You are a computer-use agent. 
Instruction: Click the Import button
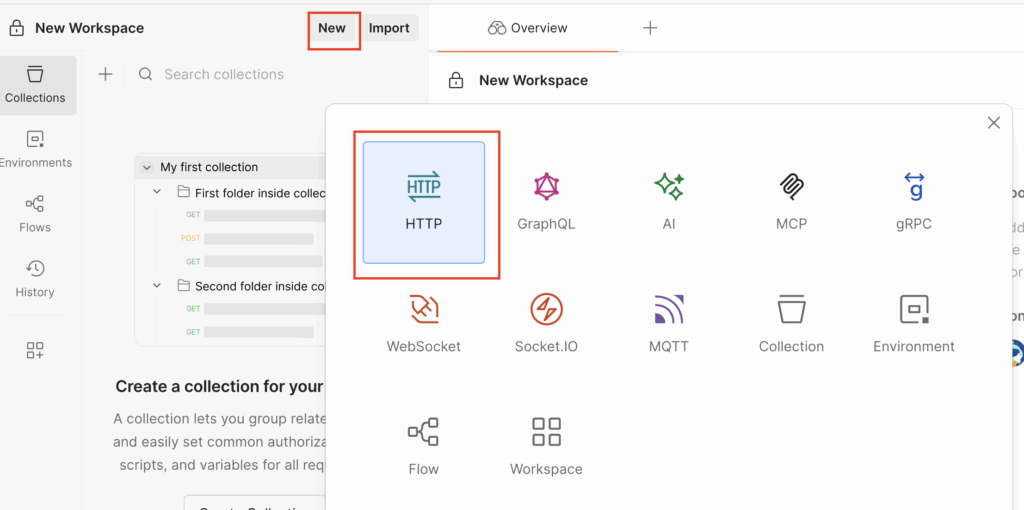coord(389,28)
